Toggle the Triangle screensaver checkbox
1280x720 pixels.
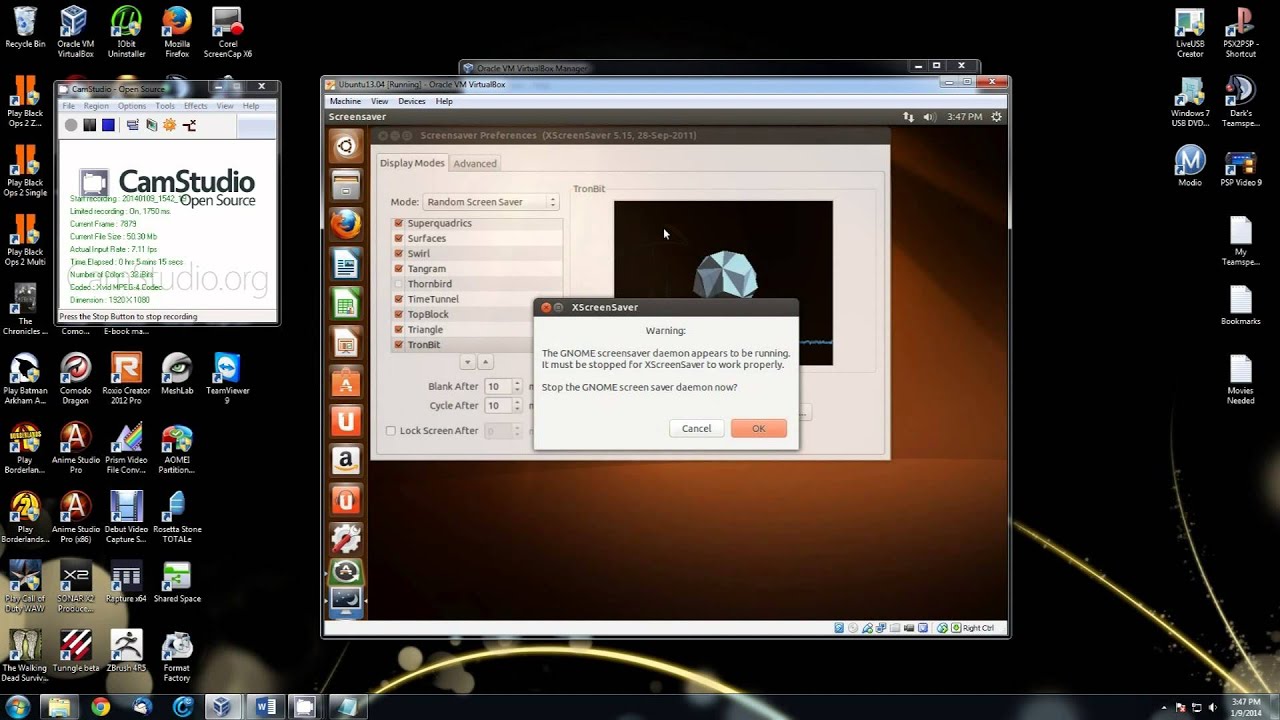[x=399, y=329]
